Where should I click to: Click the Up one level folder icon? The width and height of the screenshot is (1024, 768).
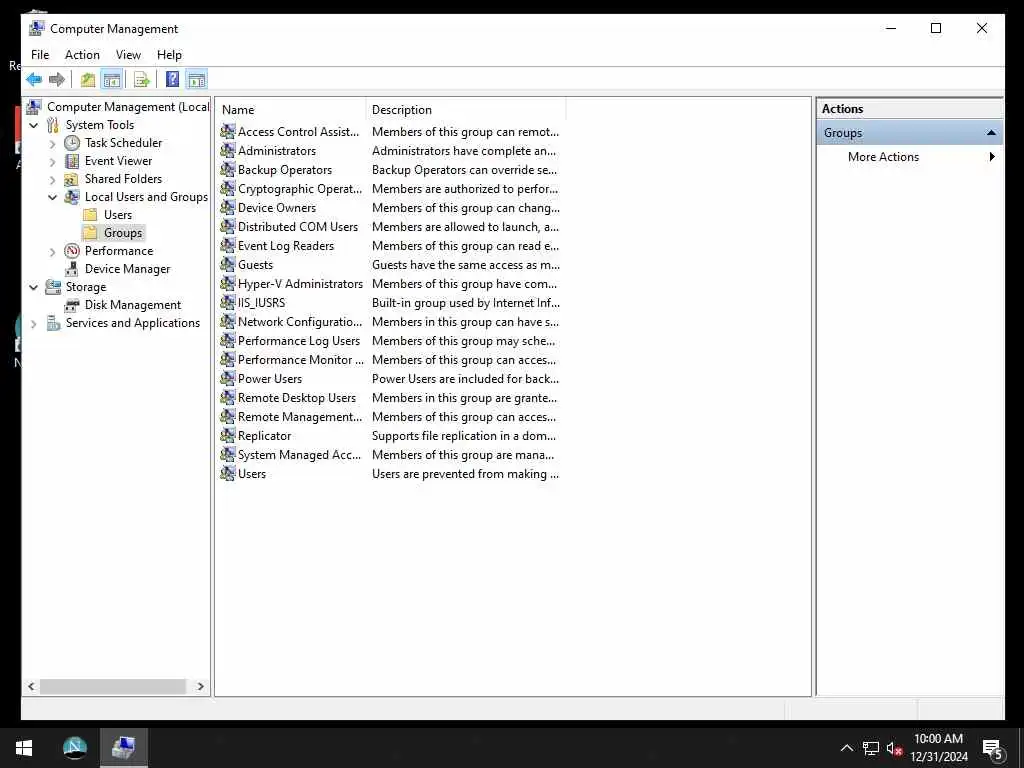(88, 80)
